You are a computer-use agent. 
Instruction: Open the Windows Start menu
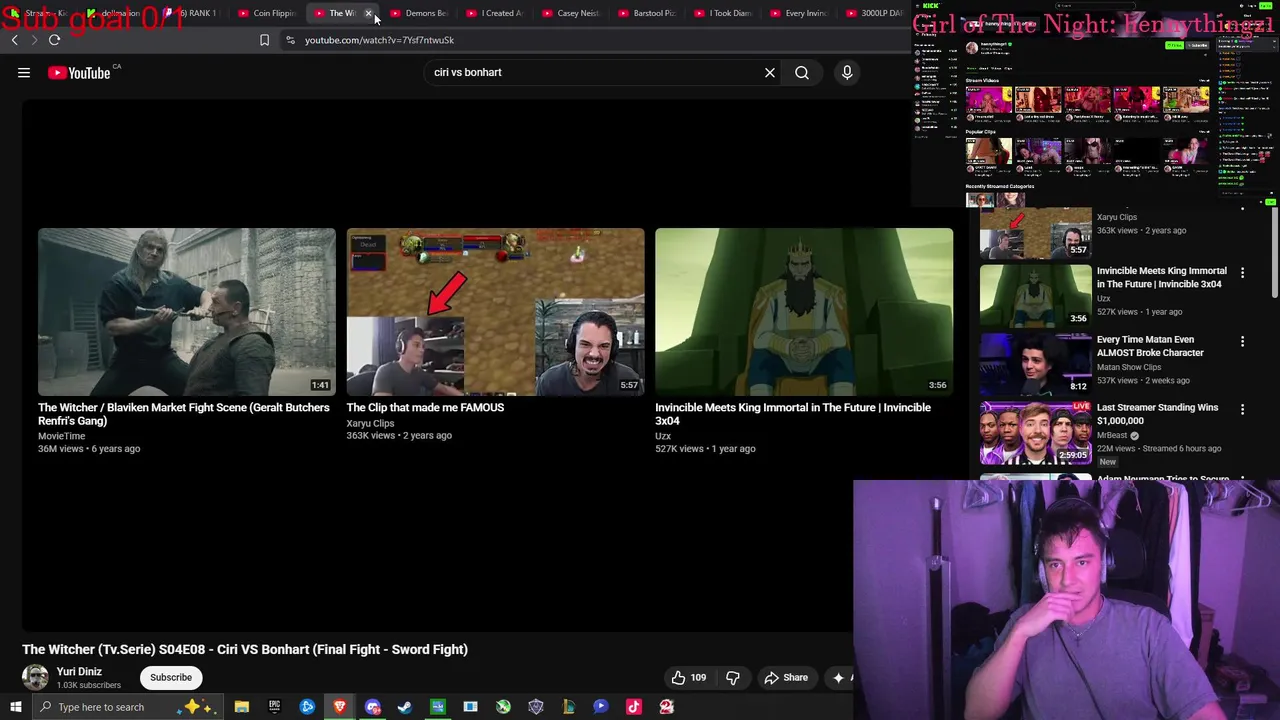click(15, 707)
